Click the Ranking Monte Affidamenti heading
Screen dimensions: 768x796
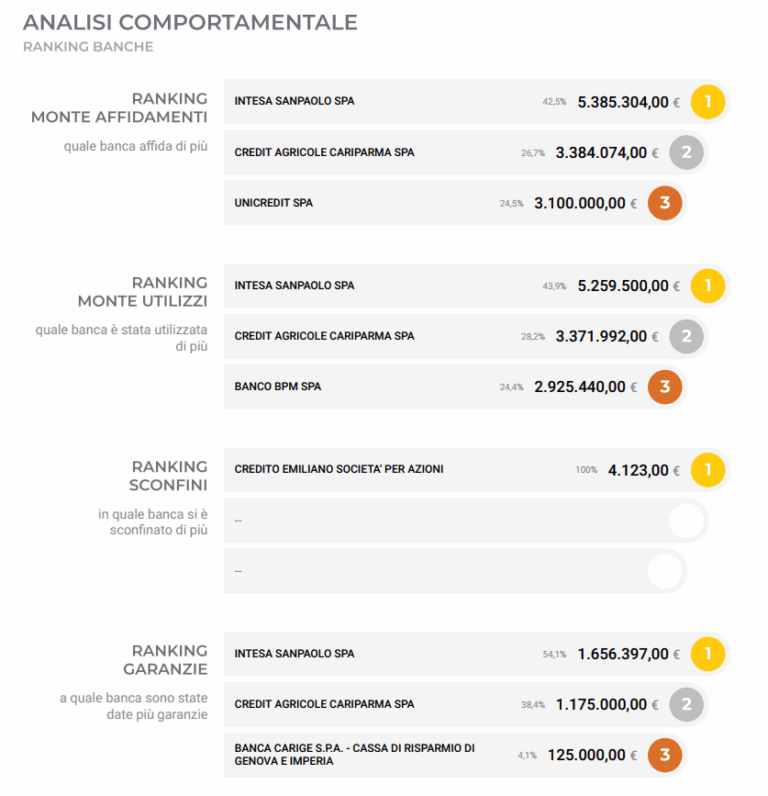pyautogui.click(x=120, y=108)
